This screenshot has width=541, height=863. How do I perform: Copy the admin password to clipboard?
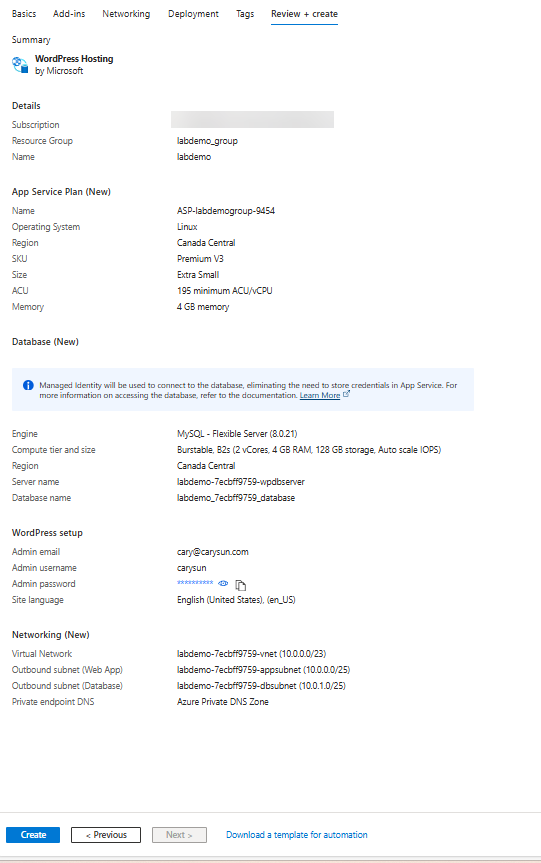[x=241, y=585]
